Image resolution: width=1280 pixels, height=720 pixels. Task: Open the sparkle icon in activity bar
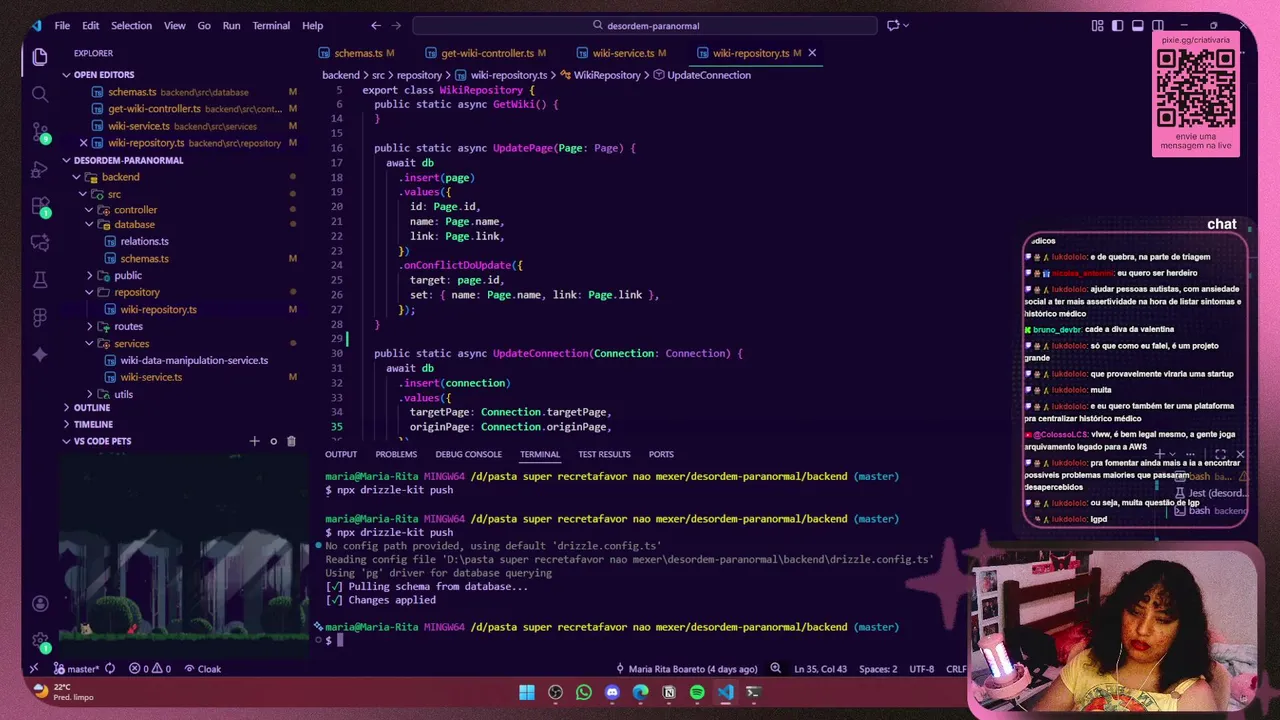[x=40, y=354]
